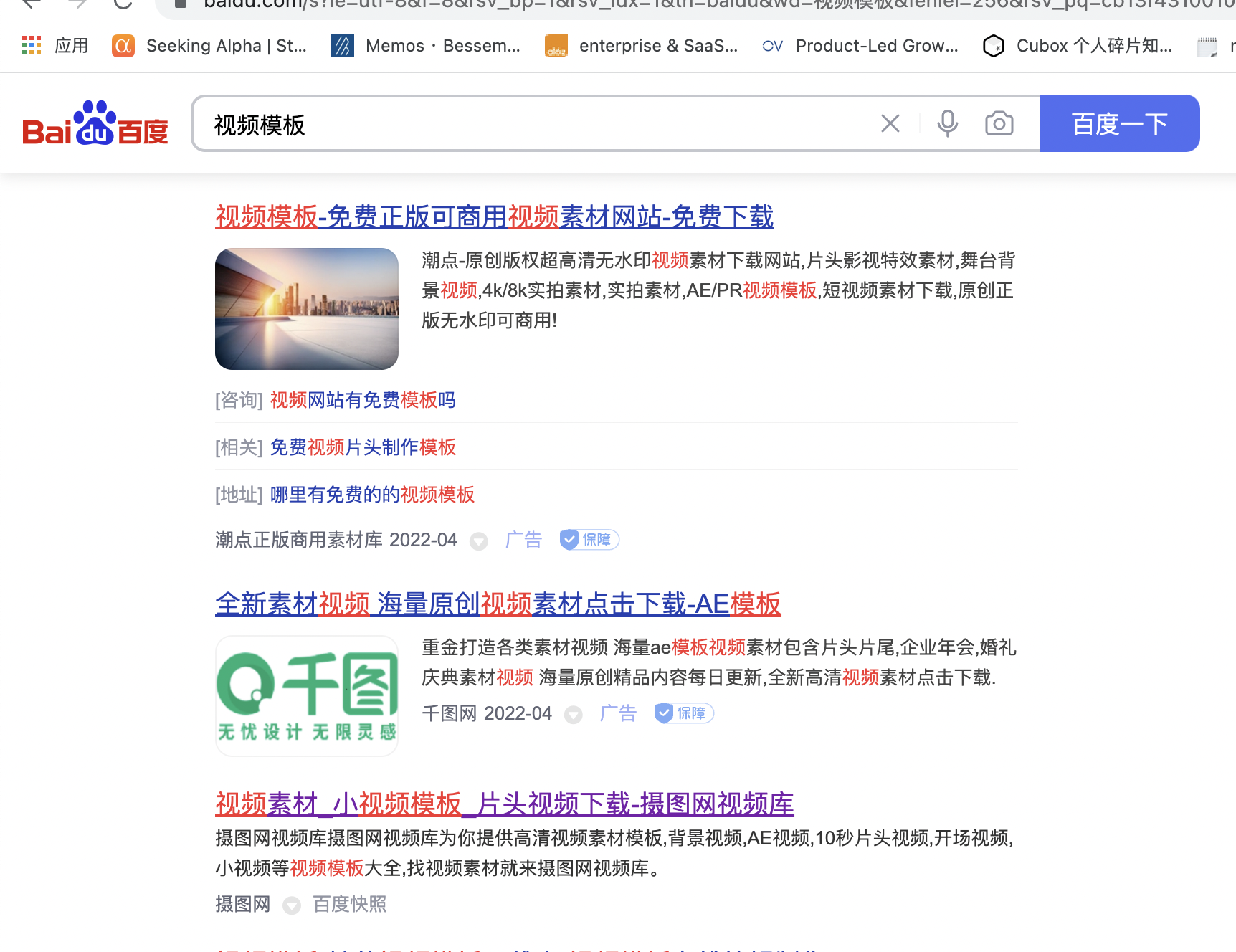Expand dropdown next to 潮点正版商用素材库 2022-04

(479, 541)
